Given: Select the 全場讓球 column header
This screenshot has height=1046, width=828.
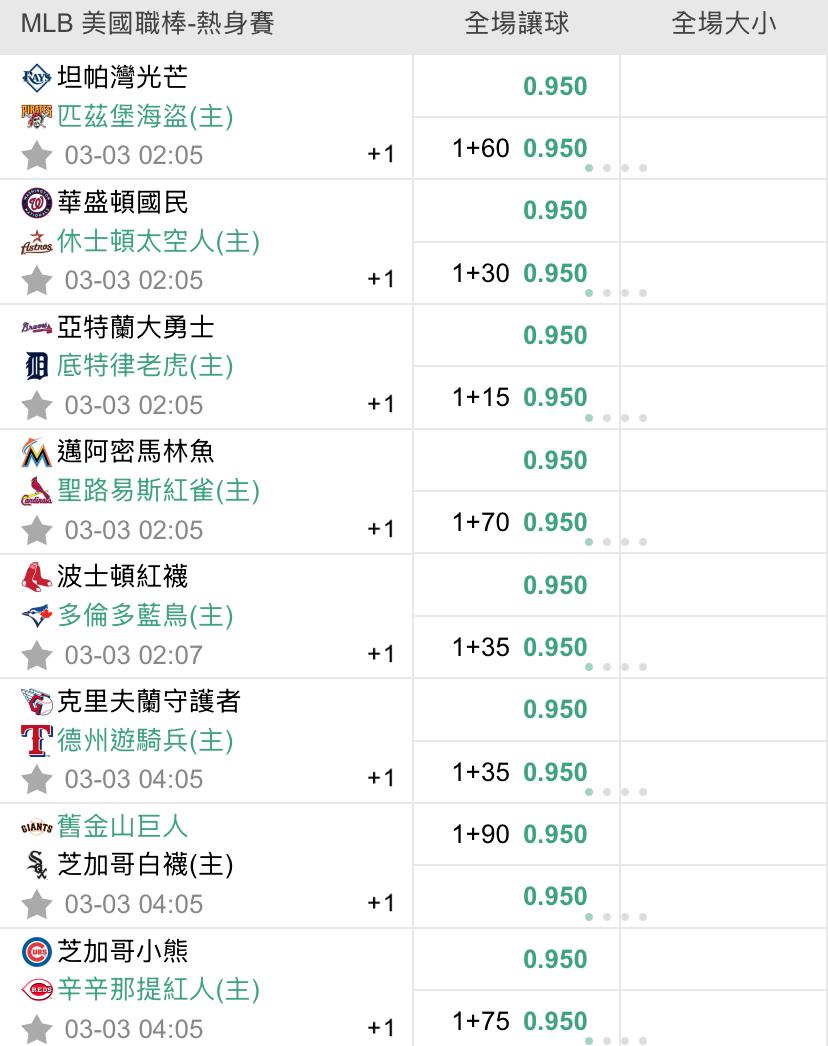Looking at the screenshot, I should [516, 24].
